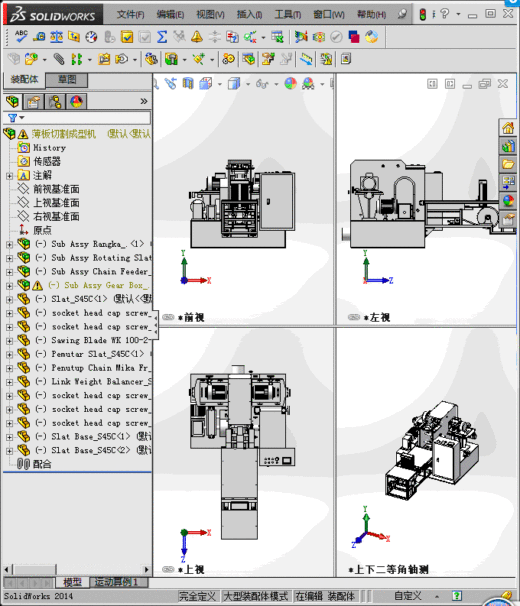Expand Link Weight Balancer node

9,382
